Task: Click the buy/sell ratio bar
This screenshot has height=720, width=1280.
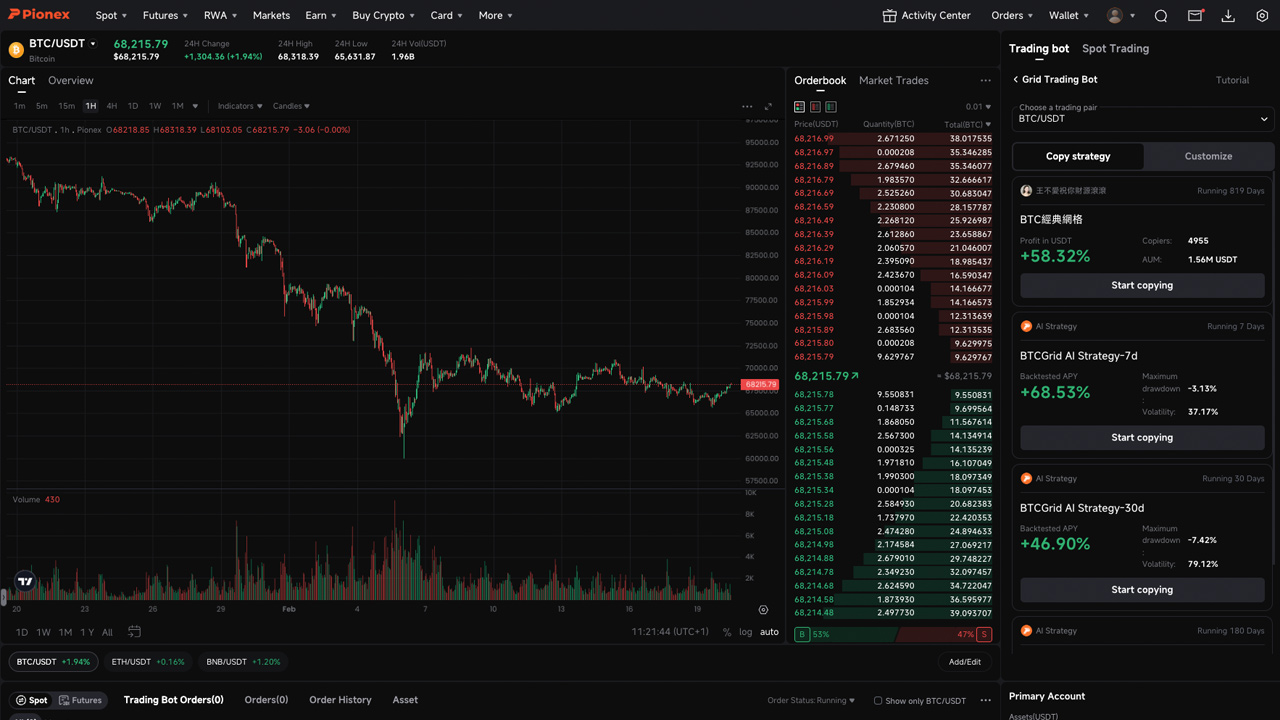Action: pyautogui.click(x=892, y=634)
